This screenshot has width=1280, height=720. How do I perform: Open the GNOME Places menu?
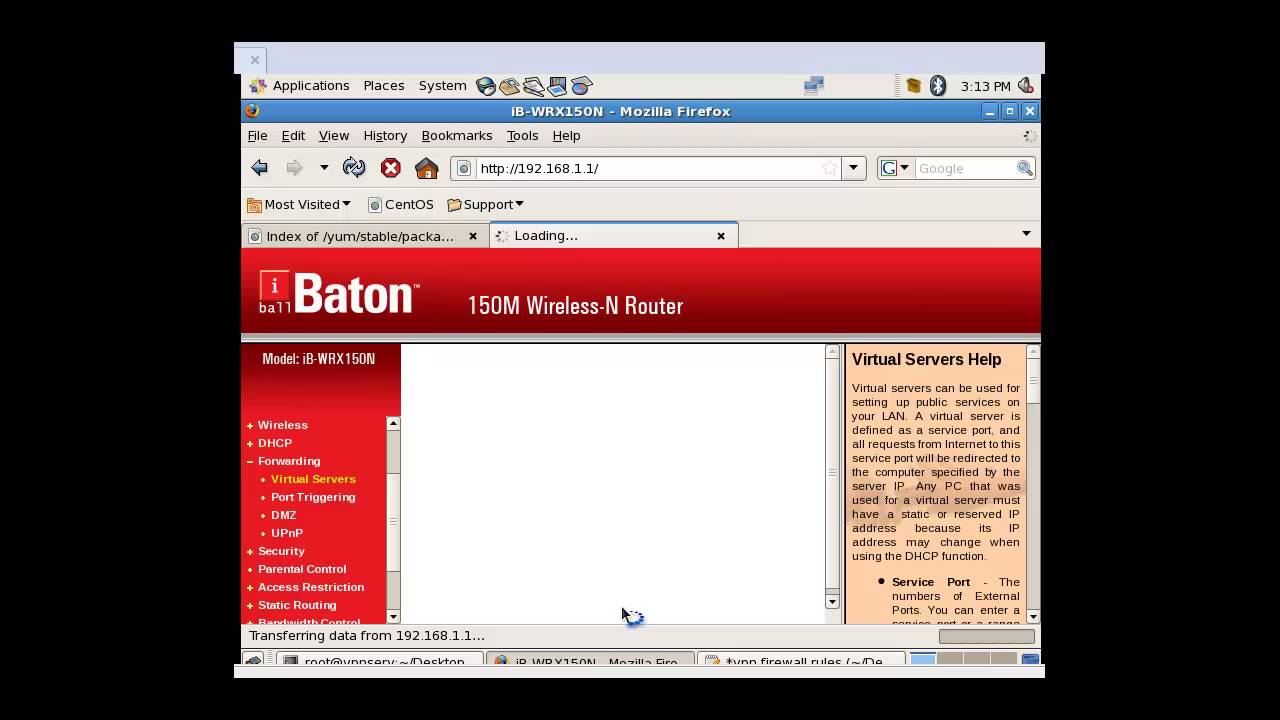[384, 86]
